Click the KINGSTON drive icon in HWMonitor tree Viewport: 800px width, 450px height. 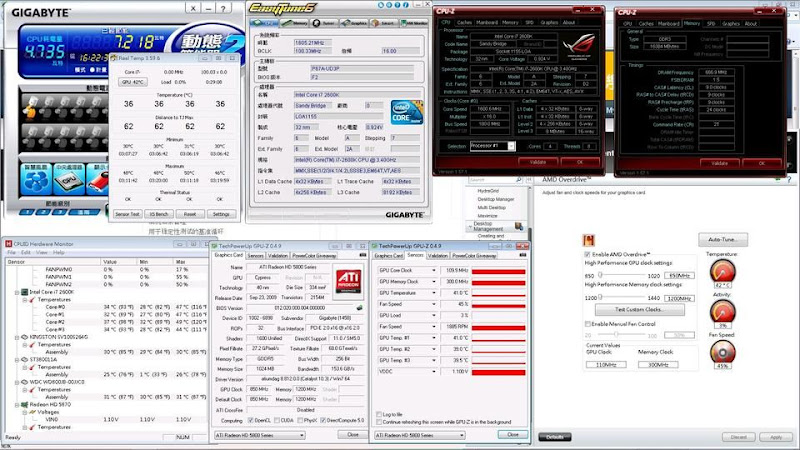(x=24, y=337)
